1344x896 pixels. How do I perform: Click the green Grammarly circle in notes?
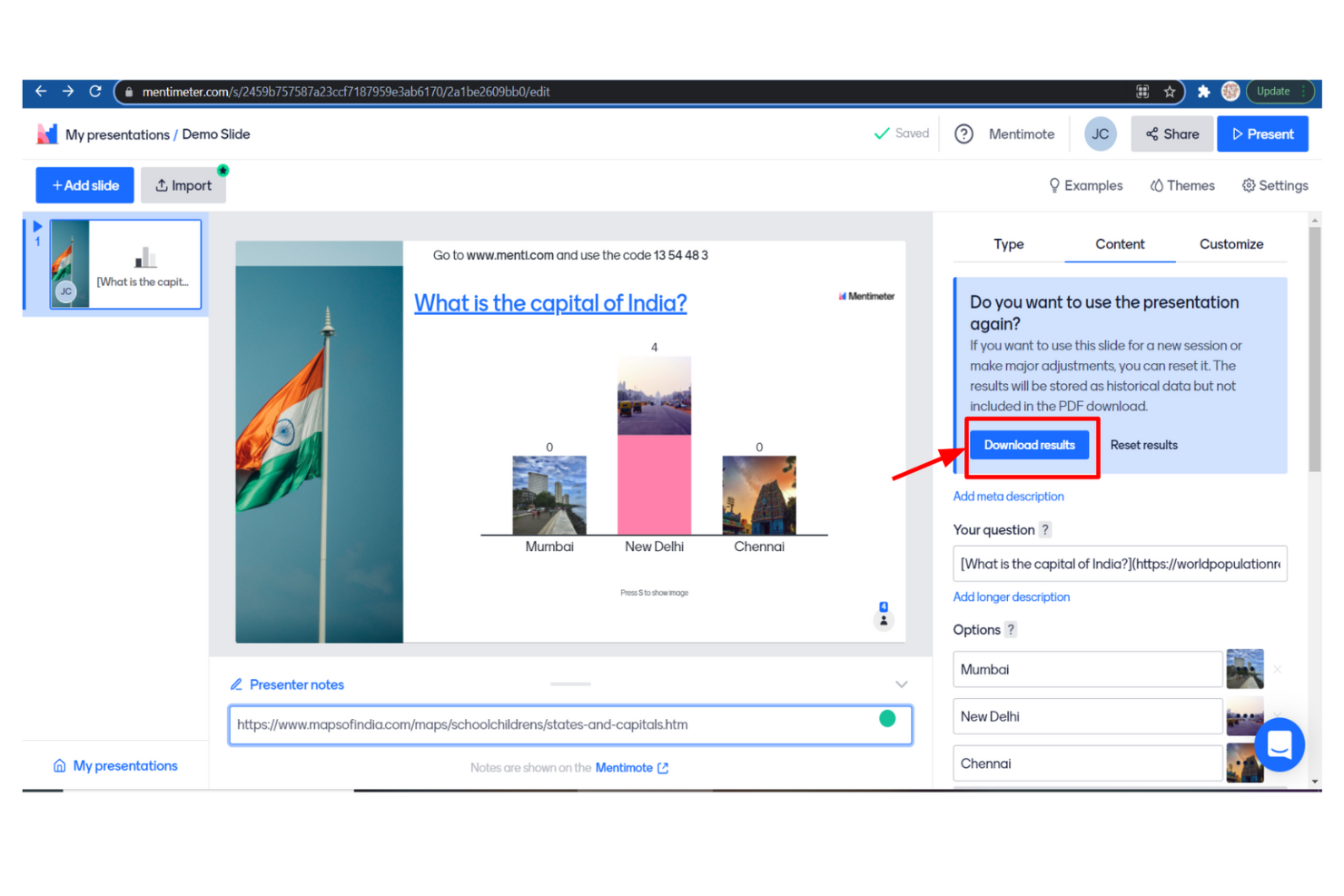(x=887, y=719)
